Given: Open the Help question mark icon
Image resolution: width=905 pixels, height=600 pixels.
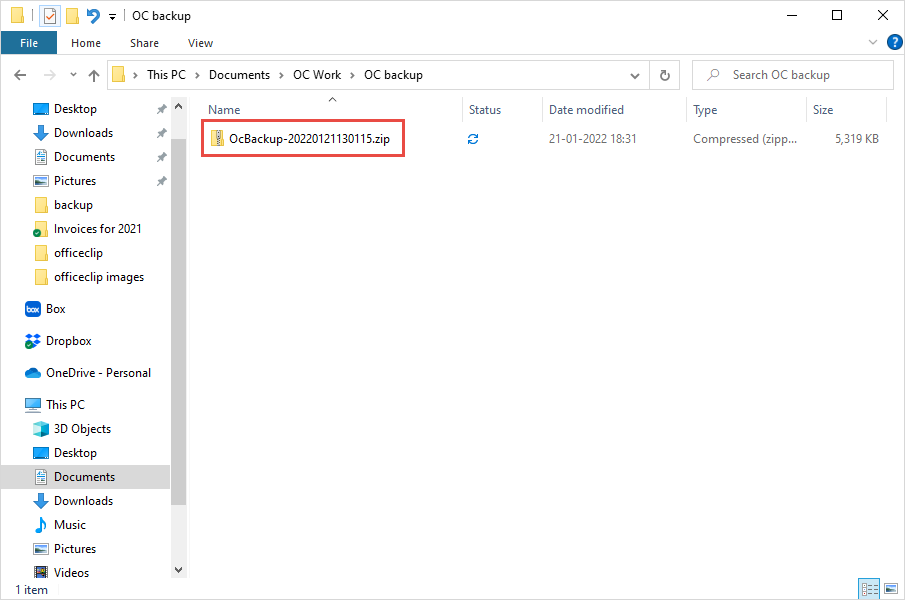Looking at the screenshot, I should tap(895, 42).
